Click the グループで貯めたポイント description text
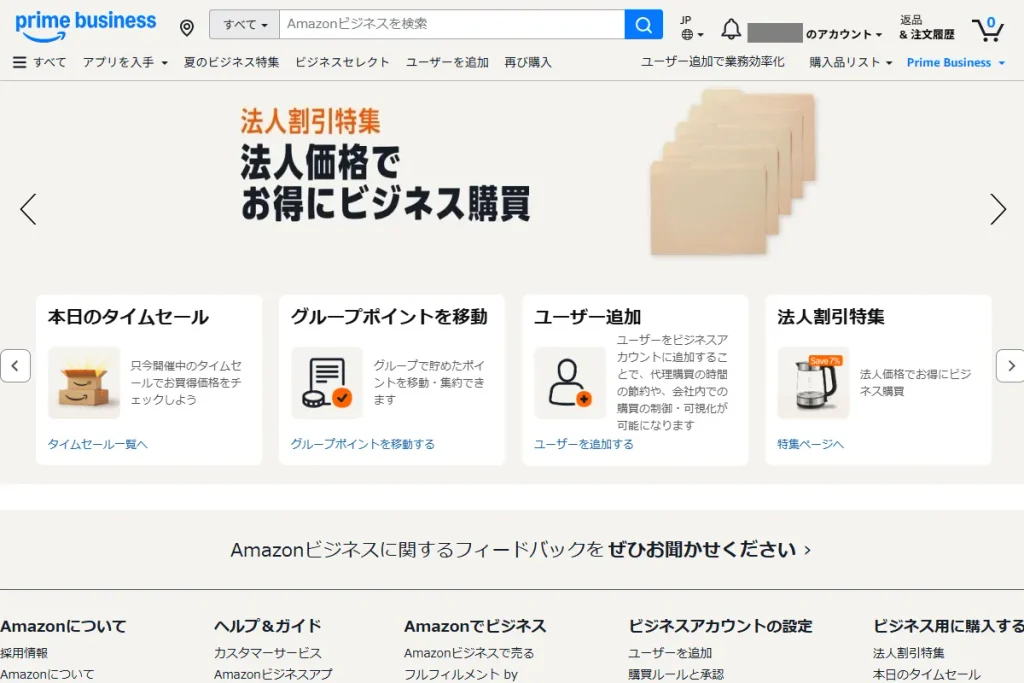Viewport: 1024px width, 683px height. (x=429, y=383)
